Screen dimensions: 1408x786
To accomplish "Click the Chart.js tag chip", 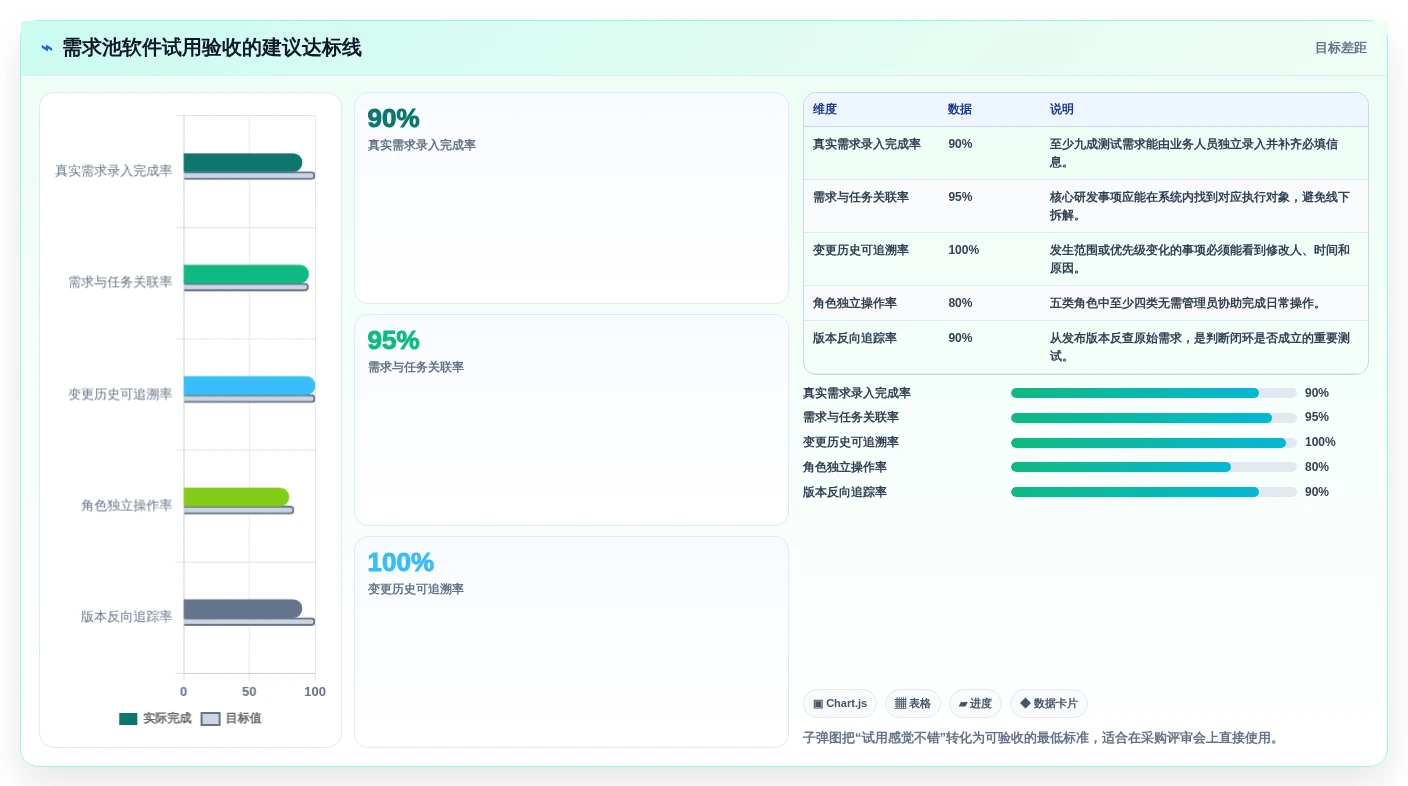I will tap(840, 704).
